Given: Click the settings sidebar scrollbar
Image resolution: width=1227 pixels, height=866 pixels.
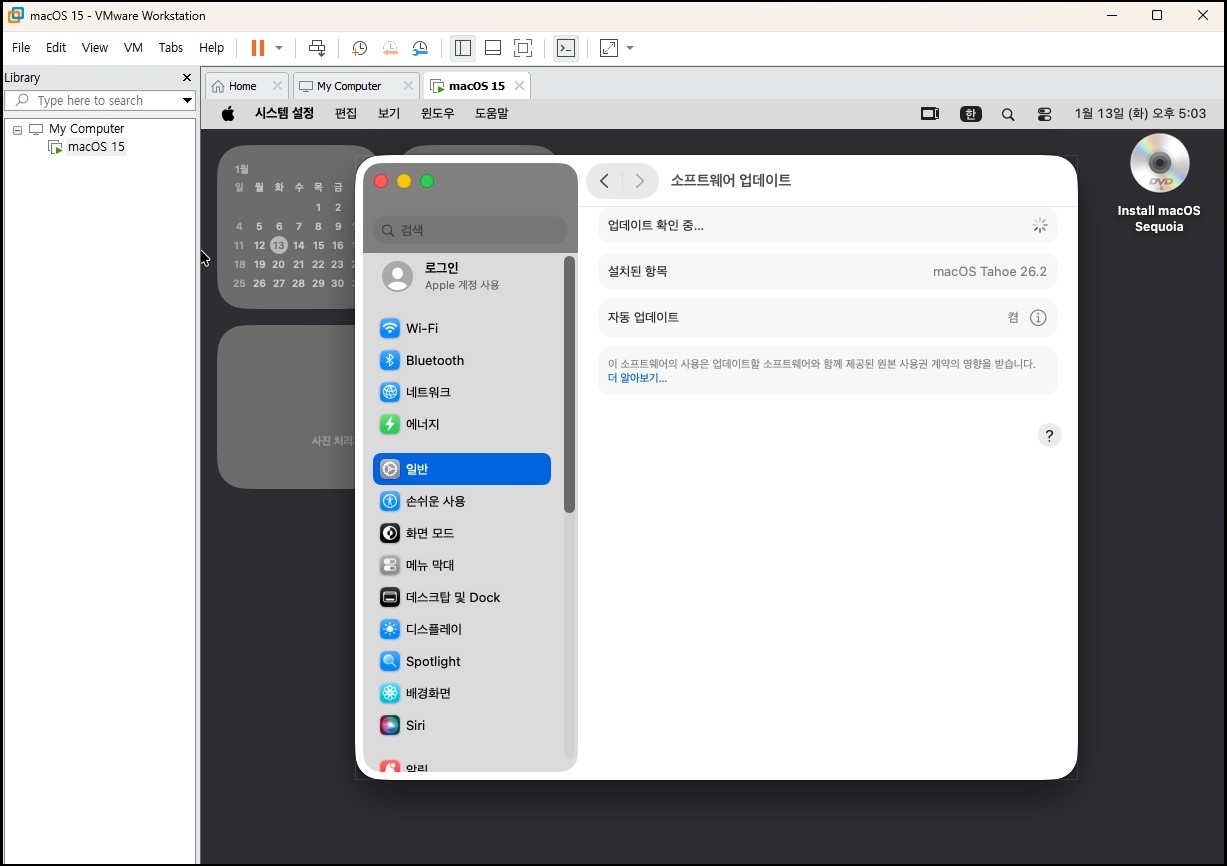Looking at the screenshot, I should click(x=569, y=385).
